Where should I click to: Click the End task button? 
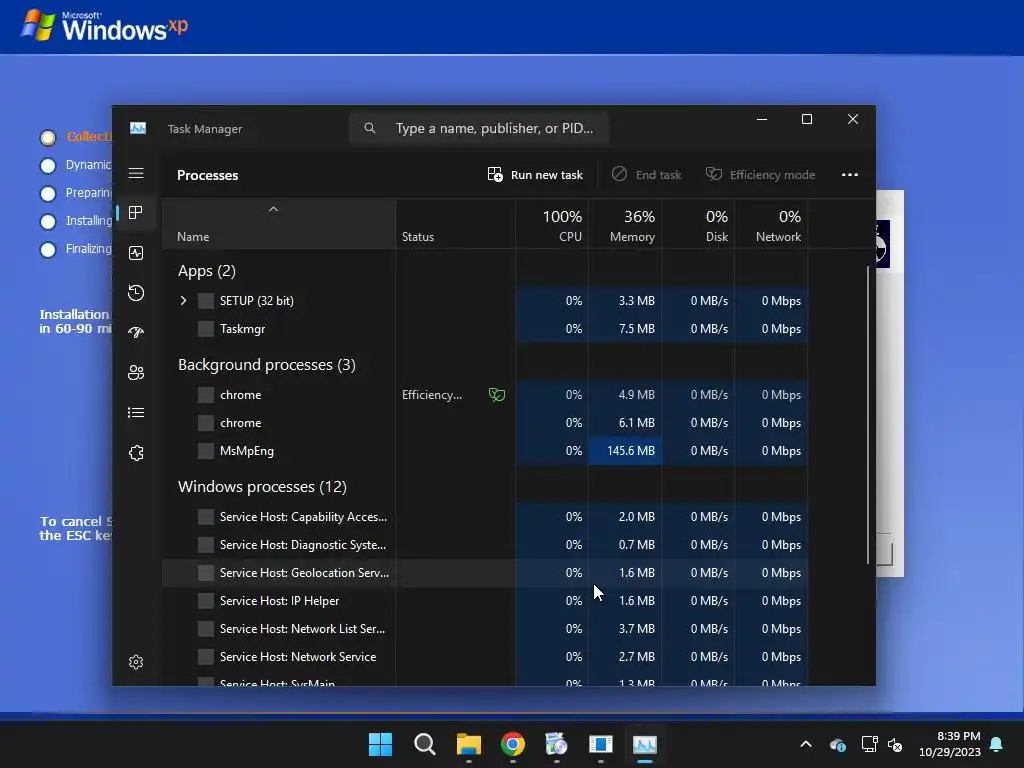[x=647, y=174]
